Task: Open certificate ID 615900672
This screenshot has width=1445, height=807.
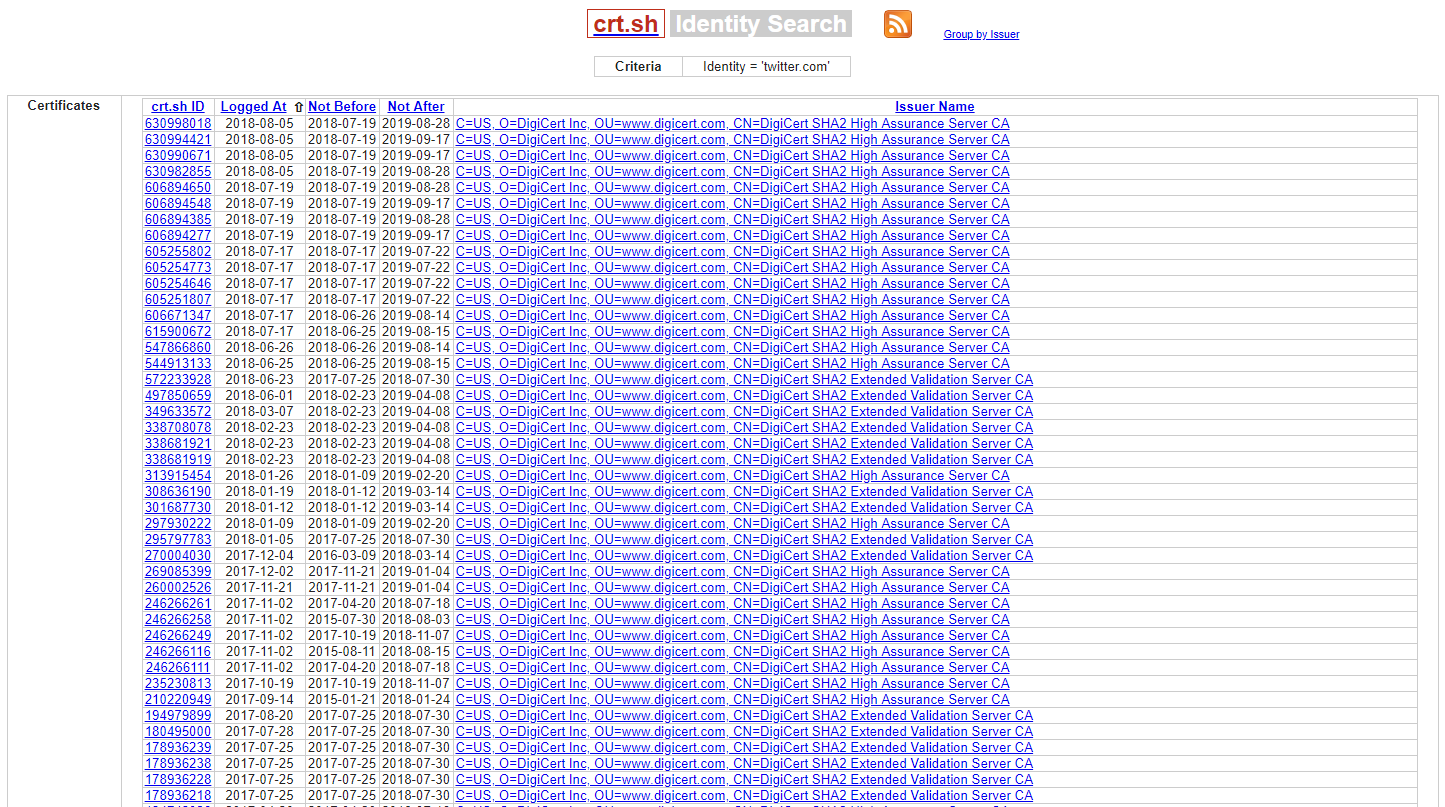Action: click(x=178, y=332)
